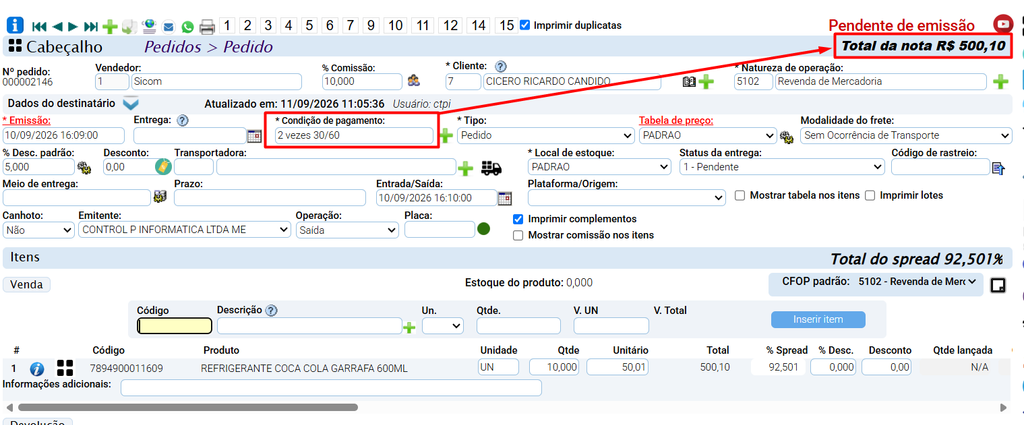Click the delivery truck icon
This screenshot has width=1024, height=425.
coord(491,168)
